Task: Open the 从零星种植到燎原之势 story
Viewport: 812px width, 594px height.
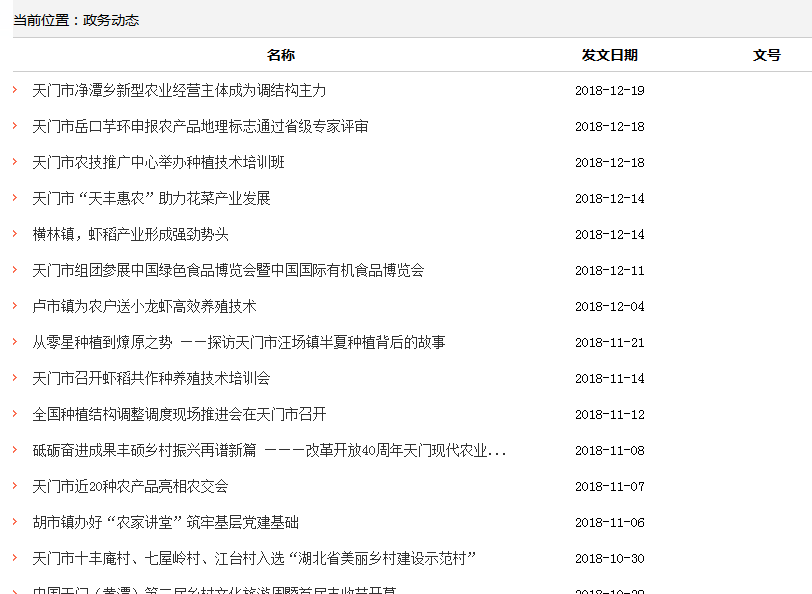Action: [238, 342]
